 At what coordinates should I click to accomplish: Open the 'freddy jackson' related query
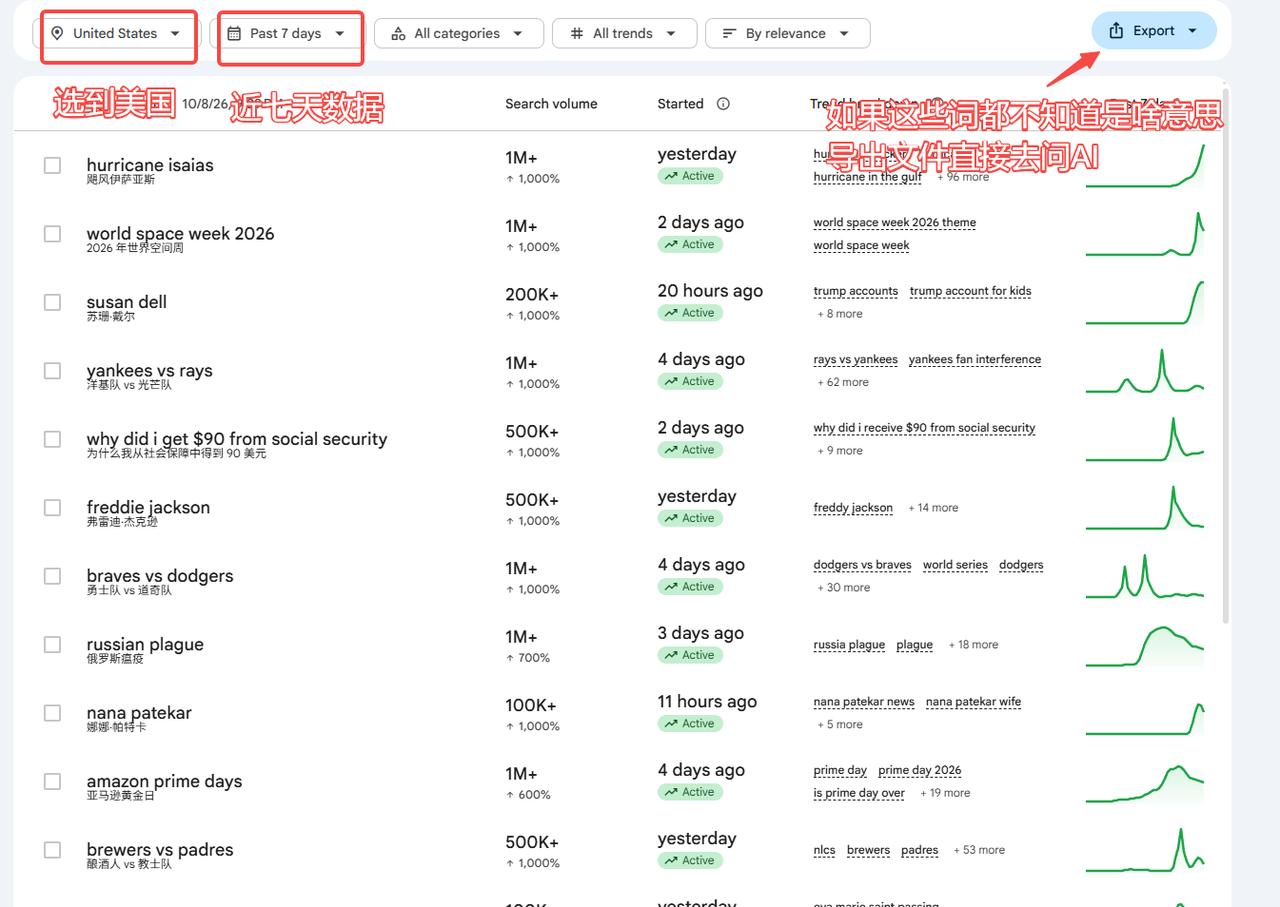pos(853,508)
